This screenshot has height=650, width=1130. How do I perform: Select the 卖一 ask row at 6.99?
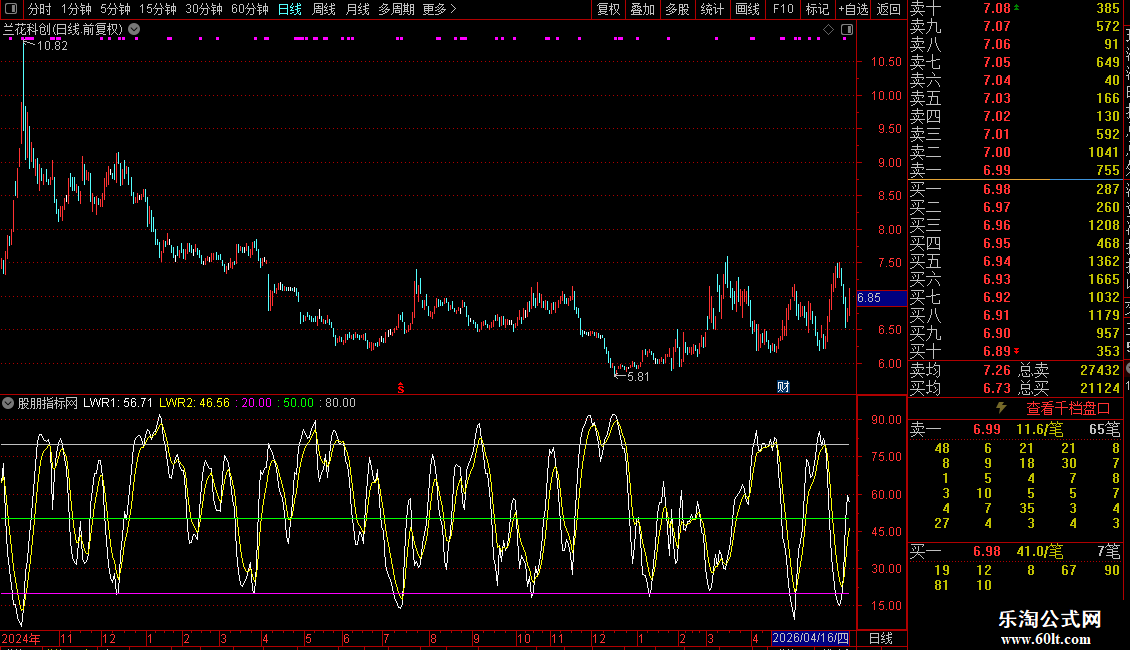click(1015, 170)
